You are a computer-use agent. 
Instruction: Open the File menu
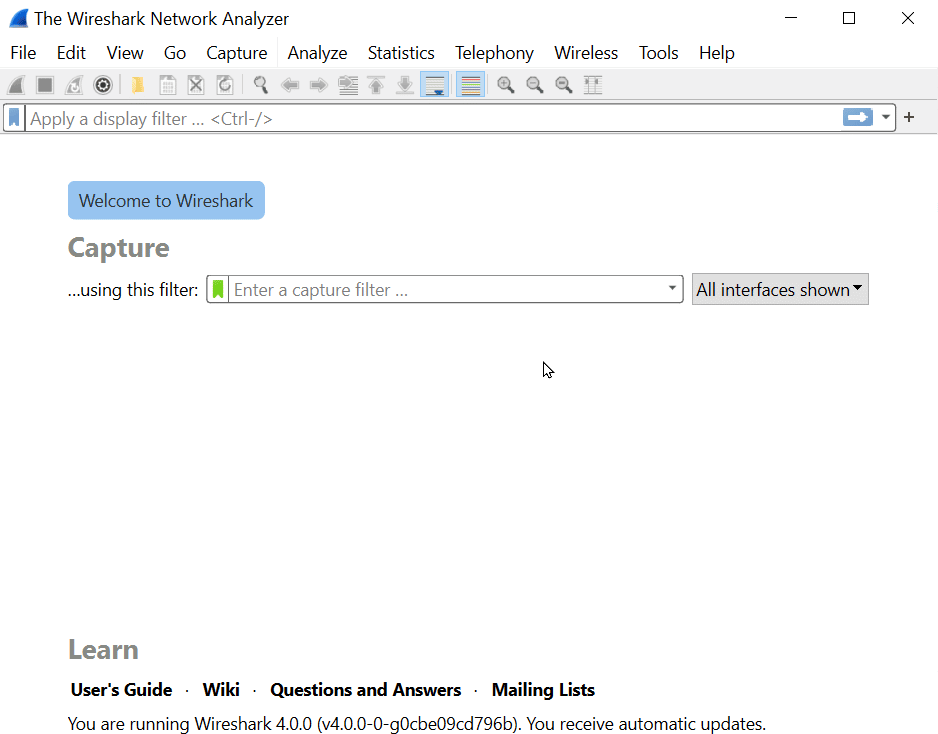click(x=23, y=53)
